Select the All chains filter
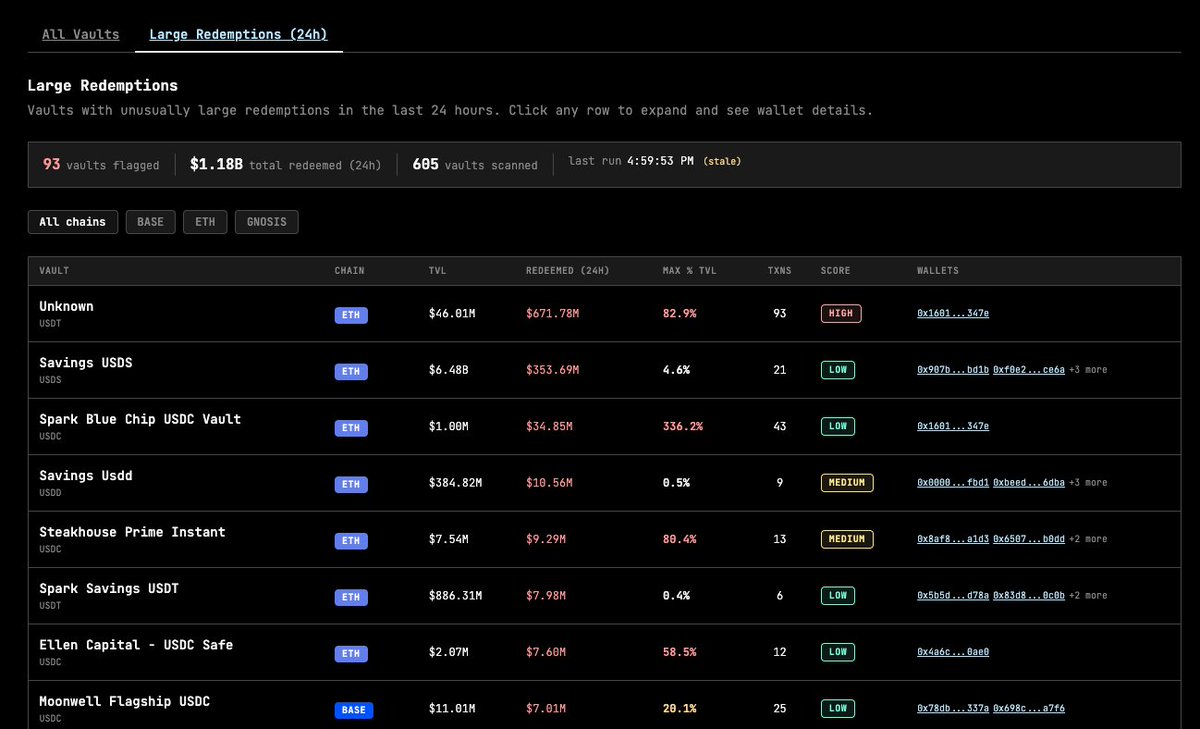Viewport: 1200px width, 729px height. click(73, 222)
